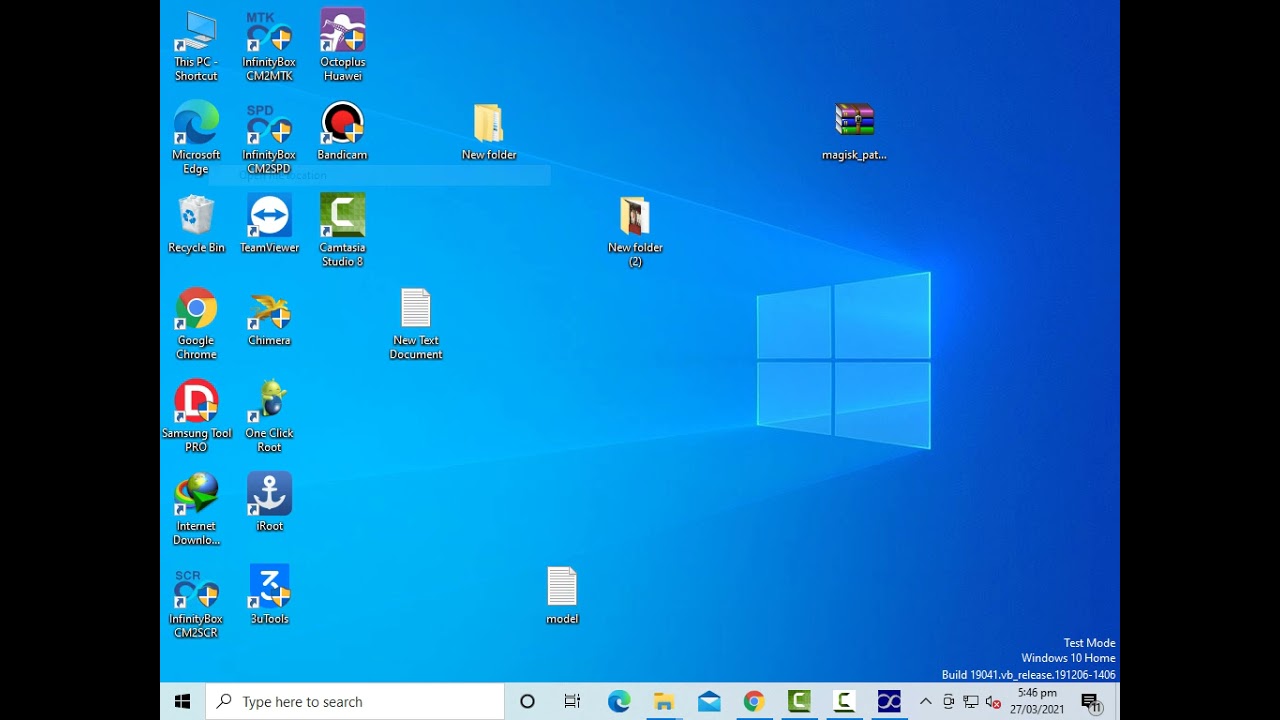Launch 3uTools desktop shortcut
The width and height of the screenshot is (1280, 720).
(269, 596)
